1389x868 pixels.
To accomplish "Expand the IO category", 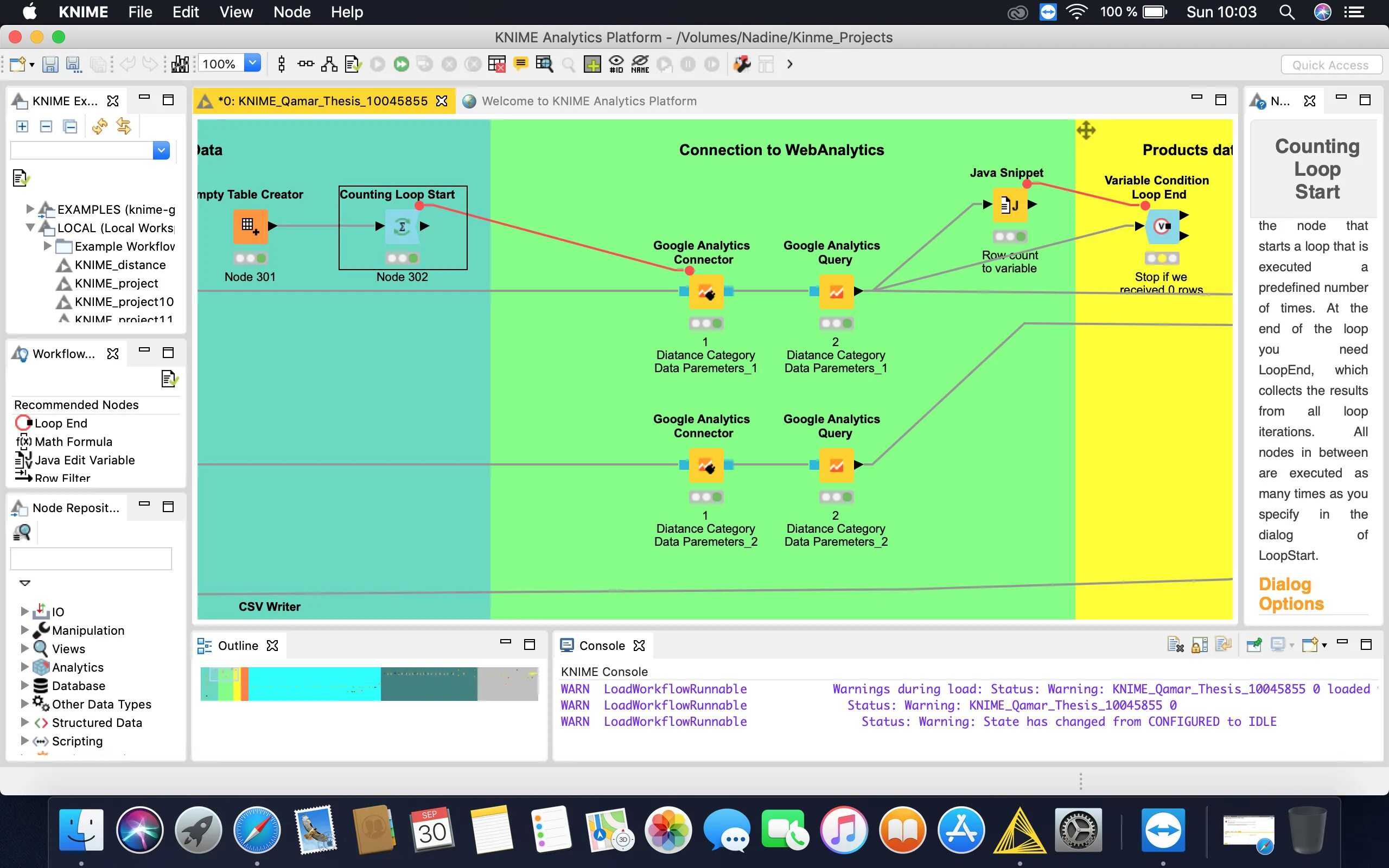I will pos(24,611).
